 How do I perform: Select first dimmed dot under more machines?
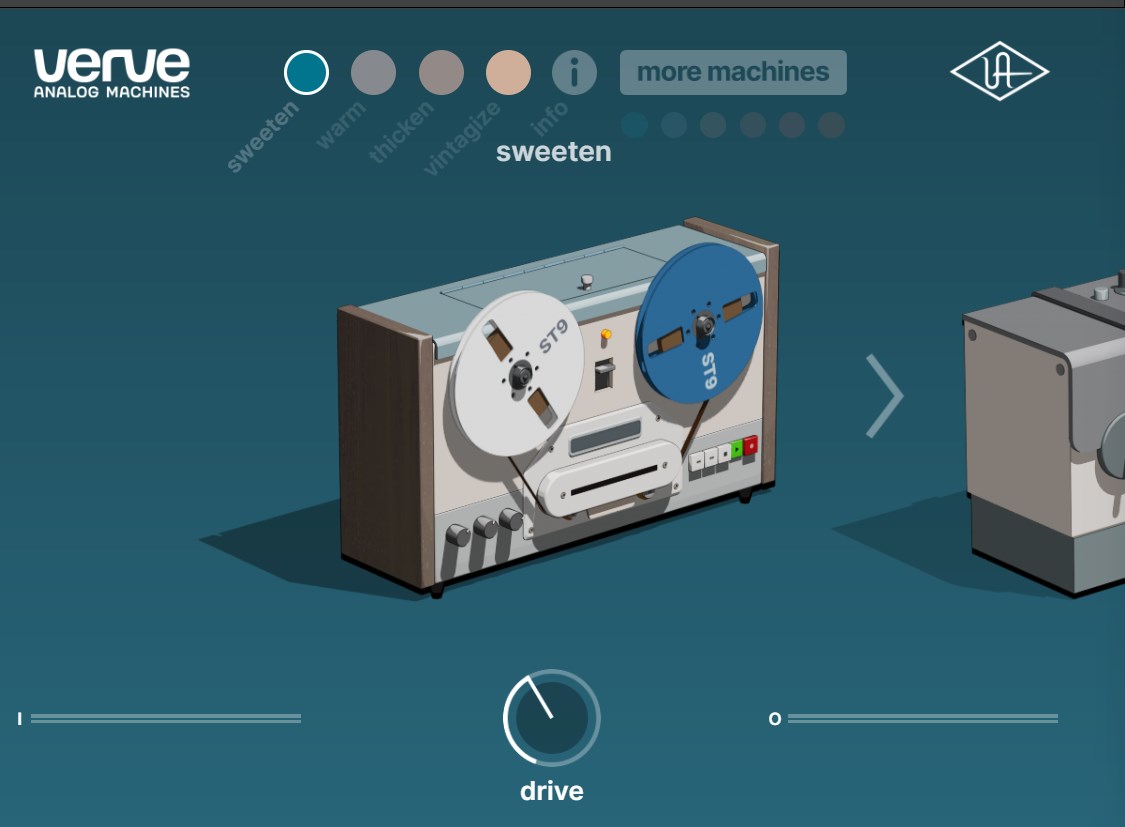634,125
